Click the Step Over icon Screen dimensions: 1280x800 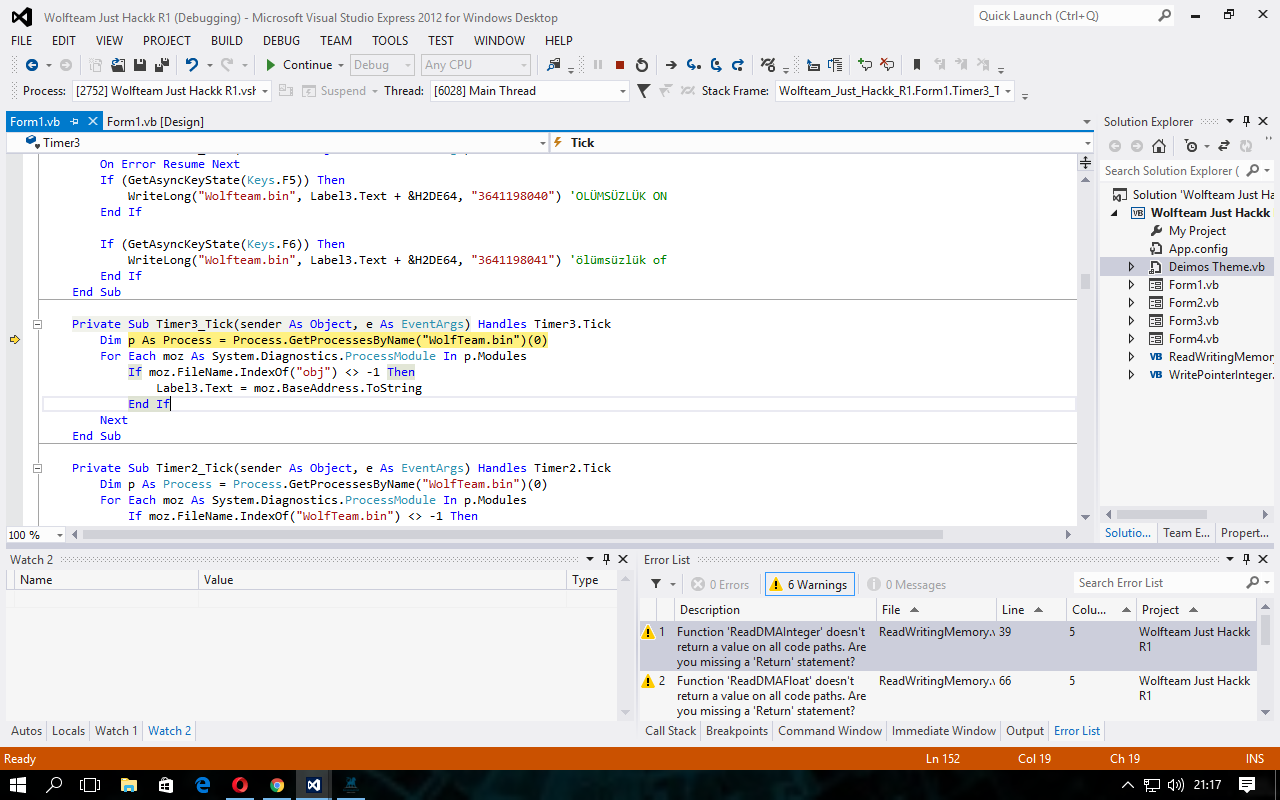pyautogui.click(x=716, y=65)
